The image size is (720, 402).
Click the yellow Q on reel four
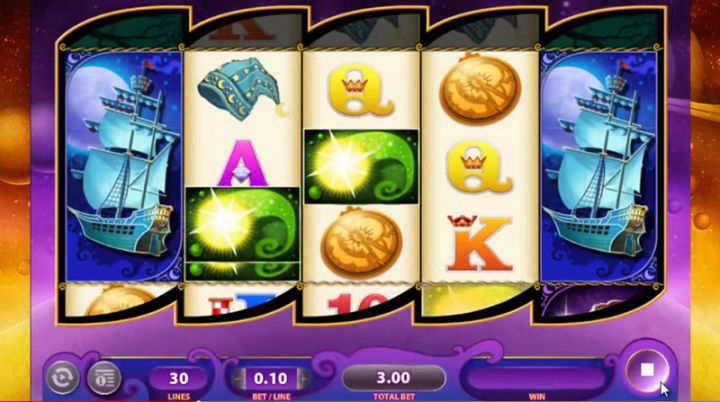pos(479,169)
